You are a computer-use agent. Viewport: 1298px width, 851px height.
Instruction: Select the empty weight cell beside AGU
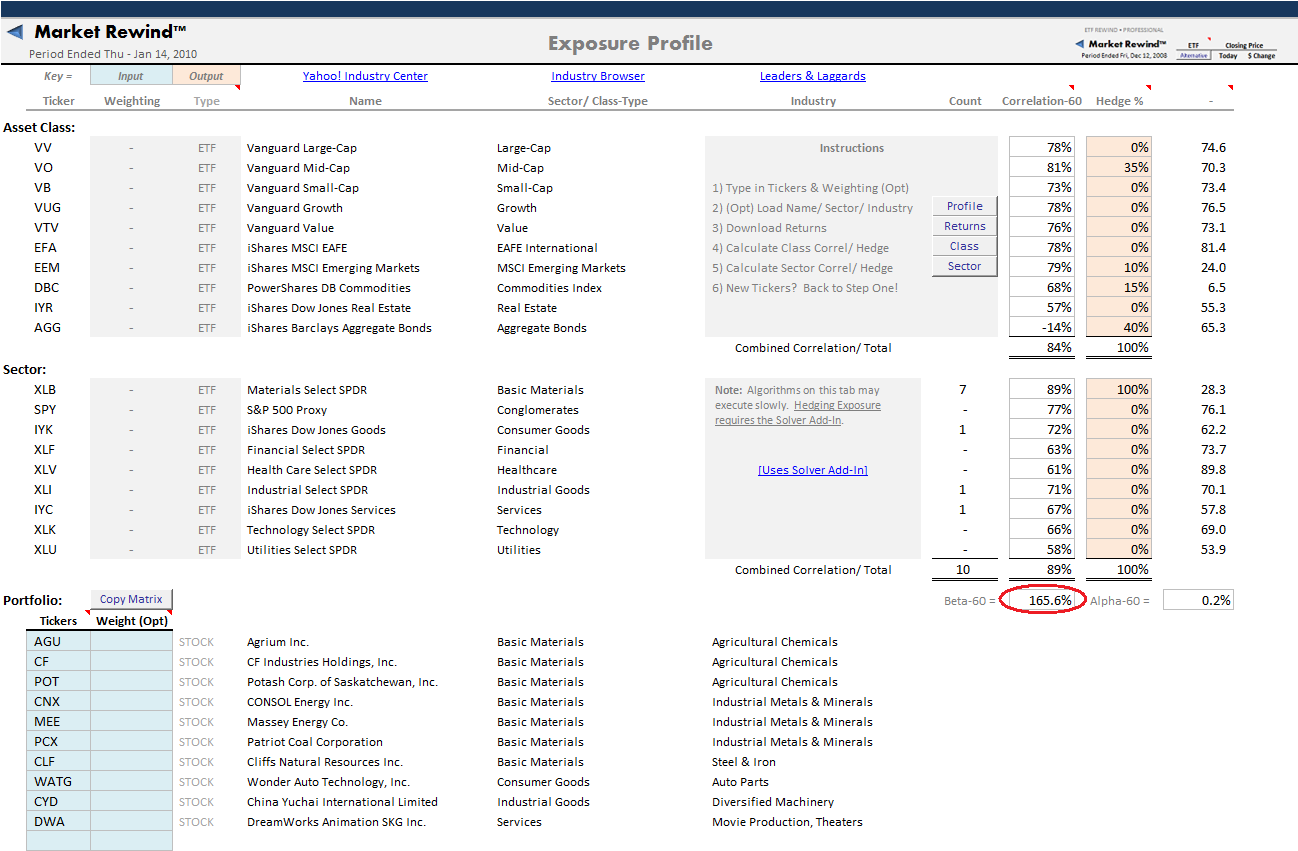pyautogui.click(x=131, y=642)
